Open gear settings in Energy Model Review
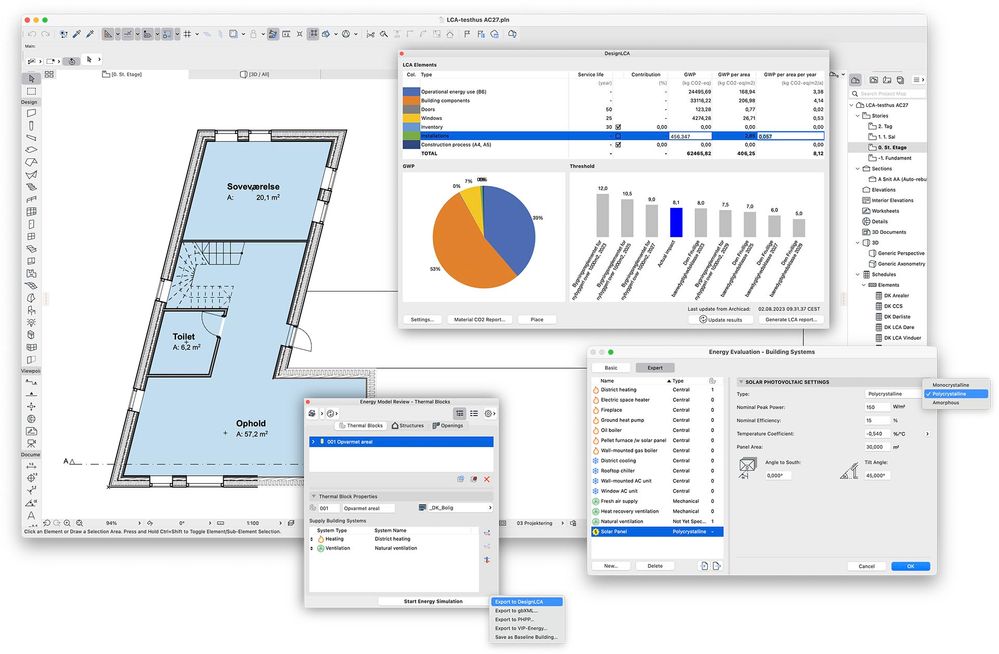 (x=489, y=414)
